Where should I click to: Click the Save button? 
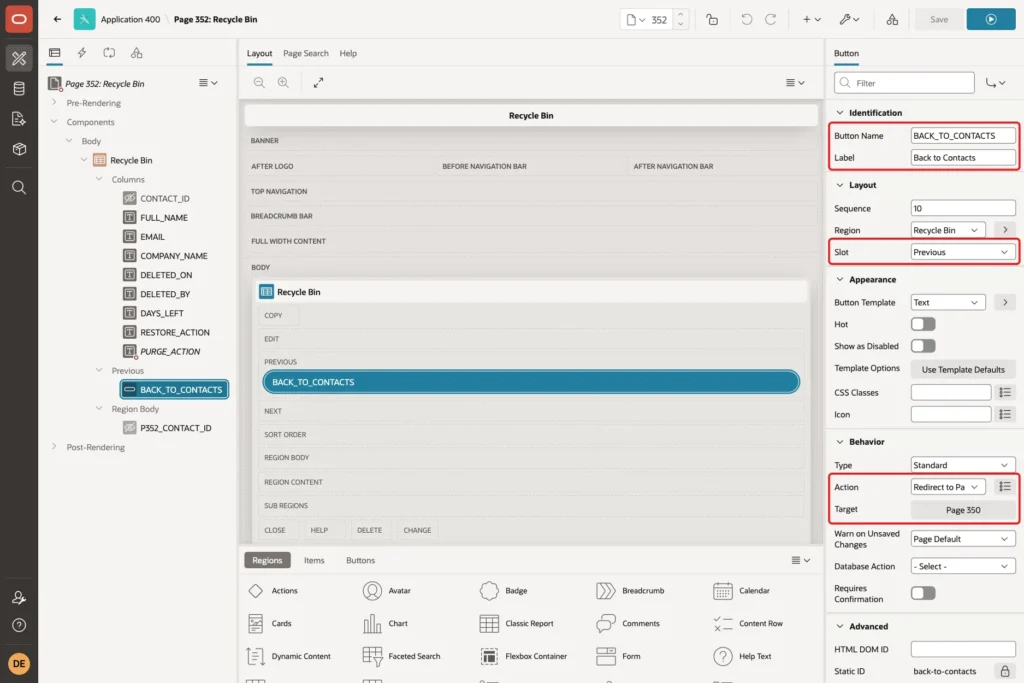click(938, 20)
